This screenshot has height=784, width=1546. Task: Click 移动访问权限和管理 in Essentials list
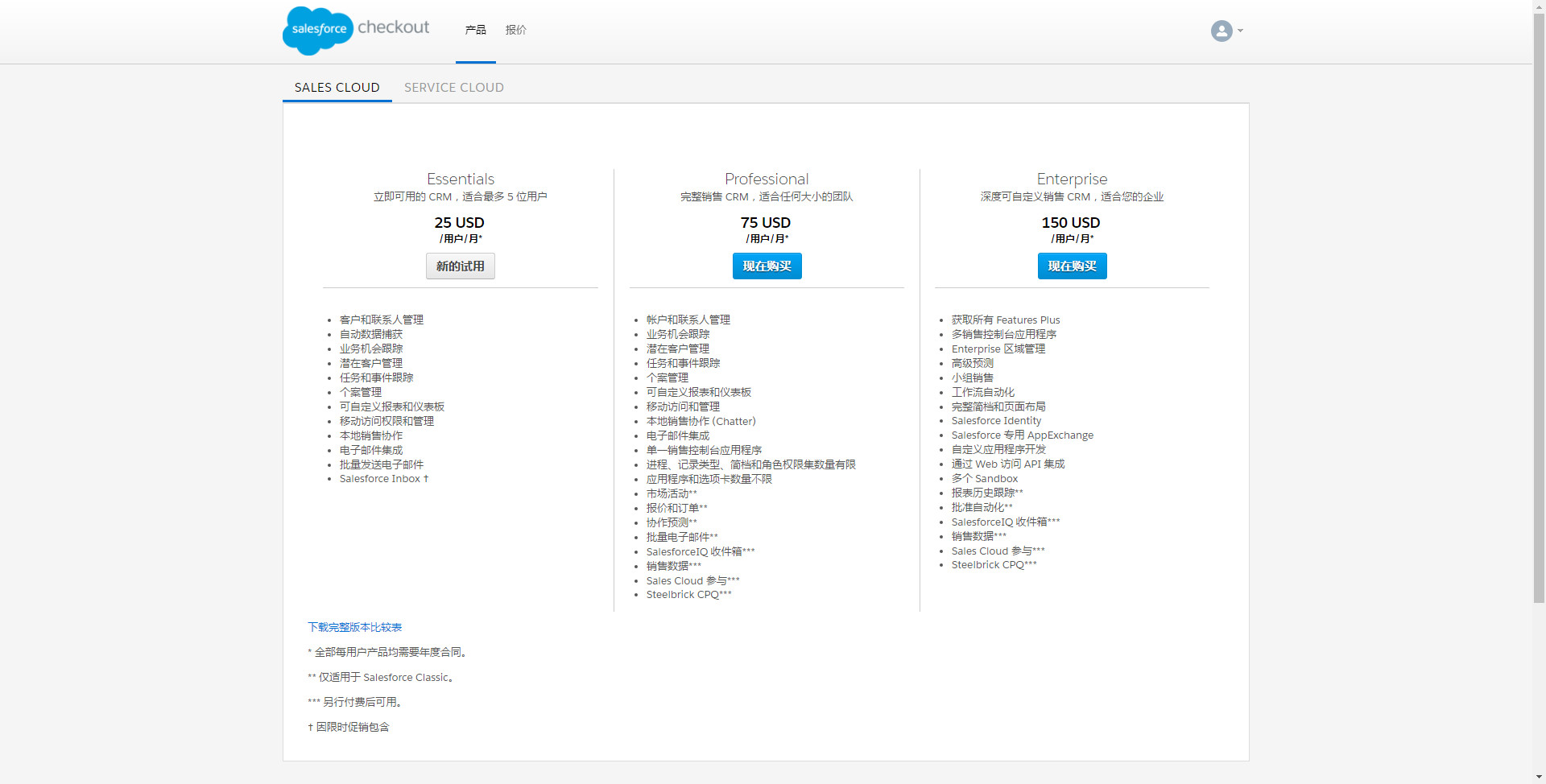pos(386,421)
